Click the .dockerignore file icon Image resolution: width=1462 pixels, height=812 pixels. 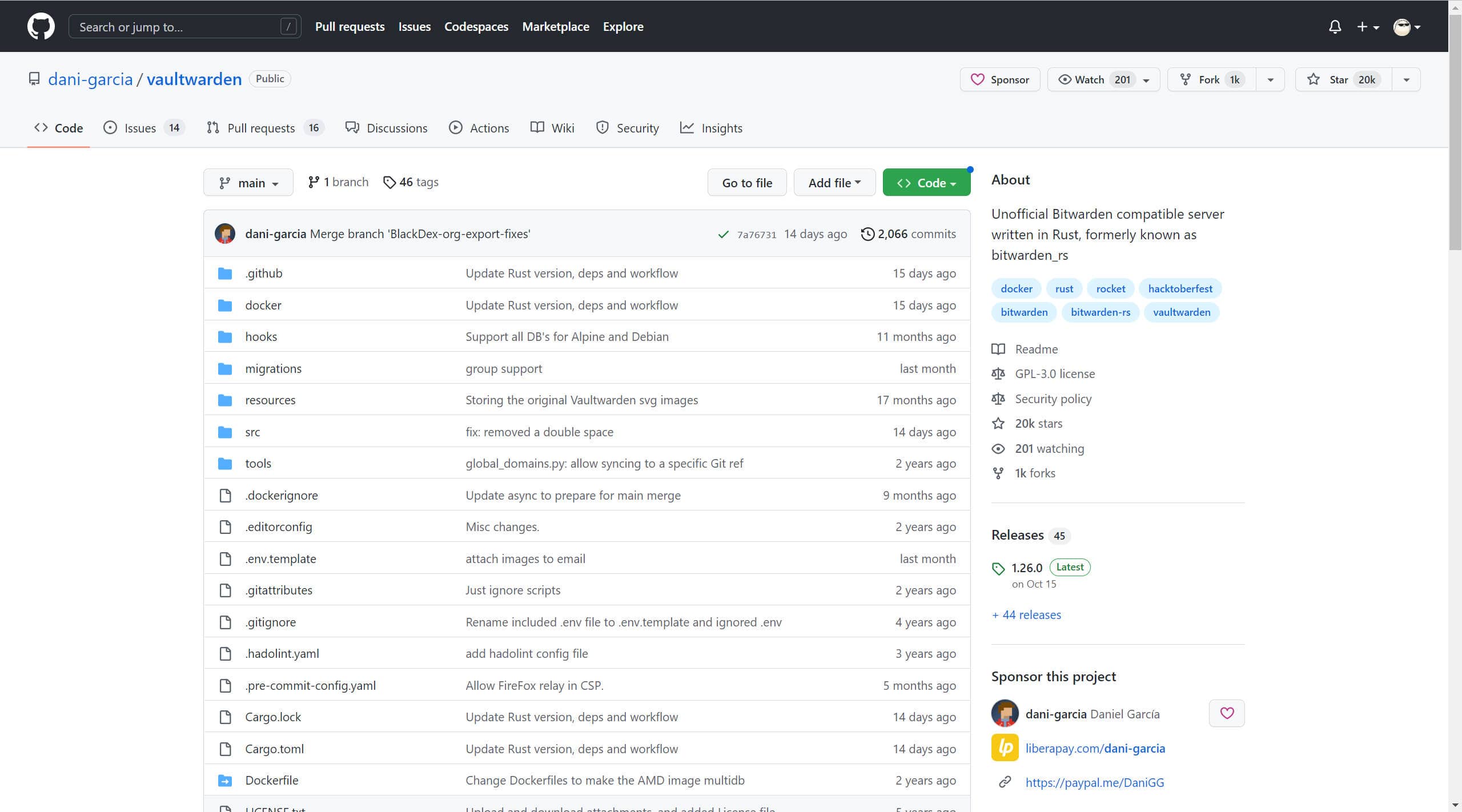[226, 496]
